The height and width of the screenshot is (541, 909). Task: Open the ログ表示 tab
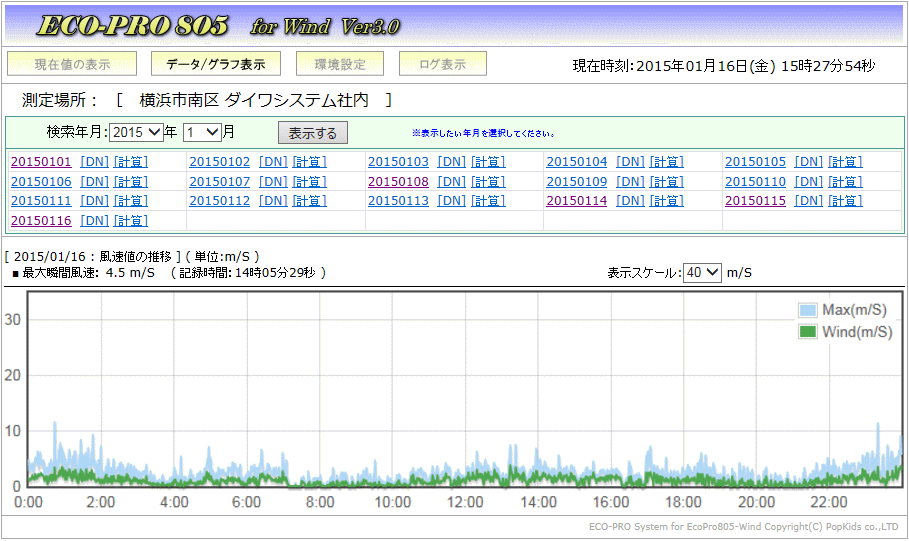point(442,64)
